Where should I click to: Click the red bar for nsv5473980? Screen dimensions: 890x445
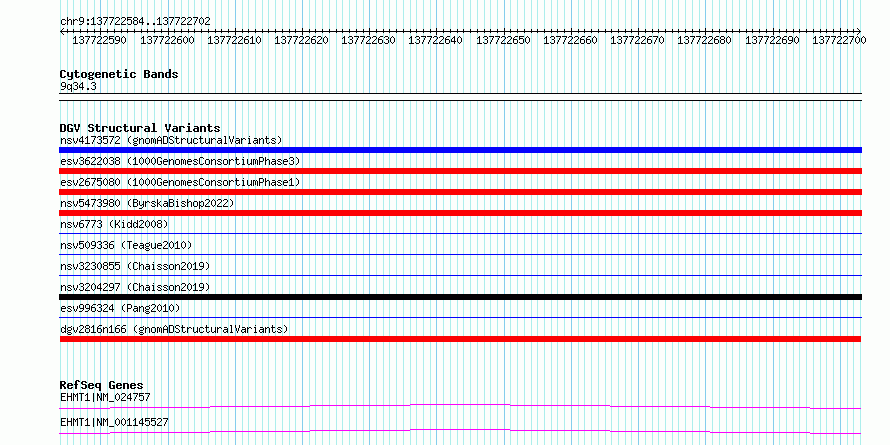click(x=460, y=213)
